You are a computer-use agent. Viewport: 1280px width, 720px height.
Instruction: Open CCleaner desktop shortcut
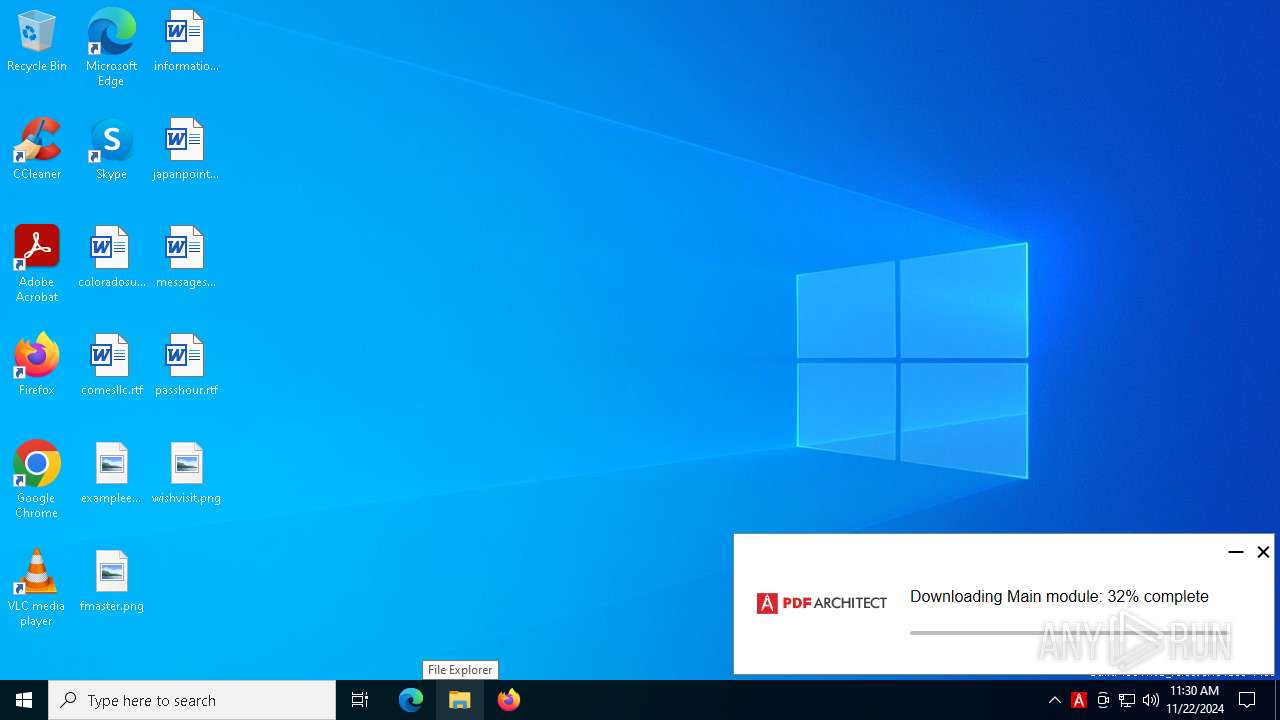pos(37,150)
